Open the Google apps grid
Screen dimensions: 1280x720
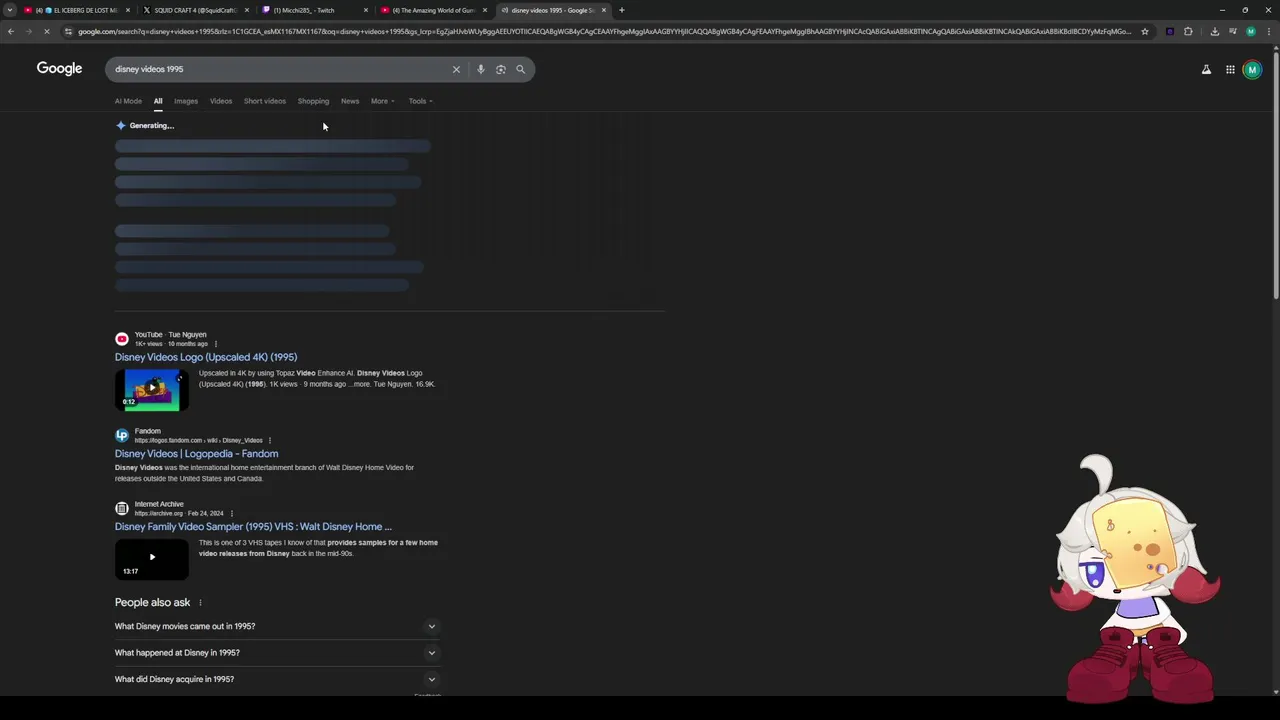(x=1230, y=69)
